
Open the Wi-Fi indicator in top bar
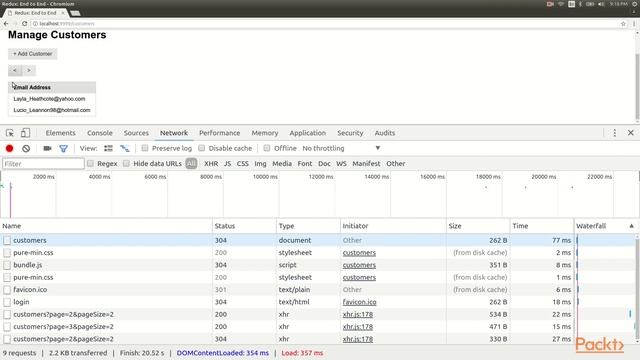pos(561,4)
